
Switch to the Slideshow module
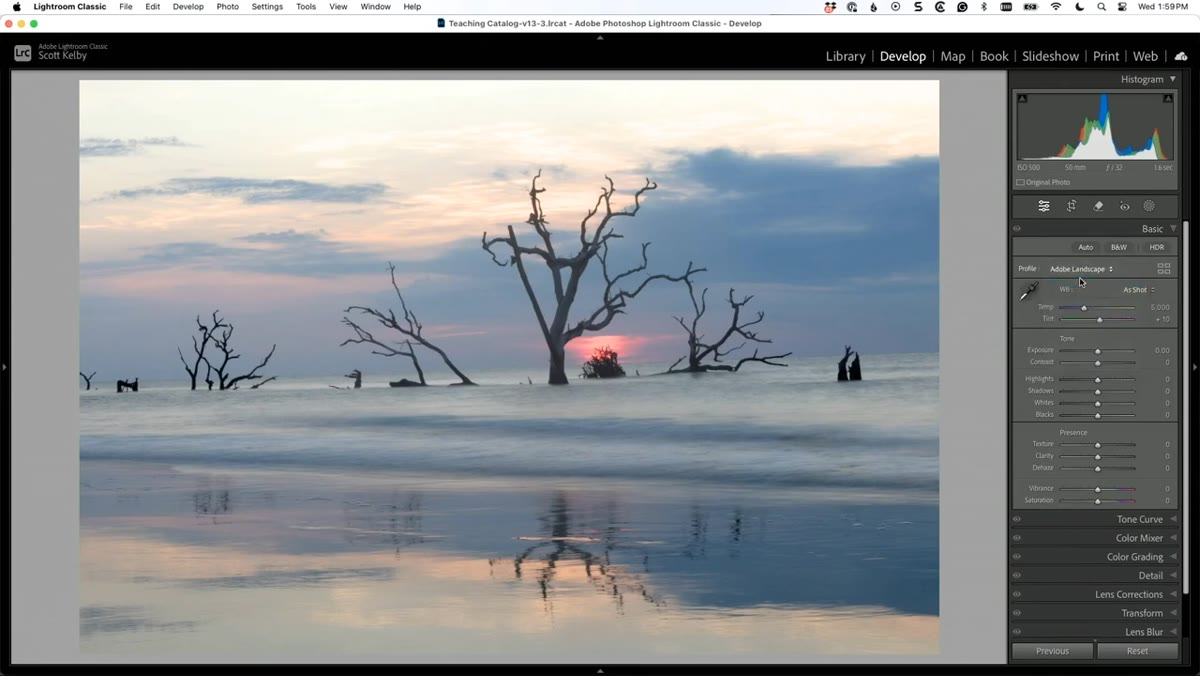click(x=1050, y=56)
